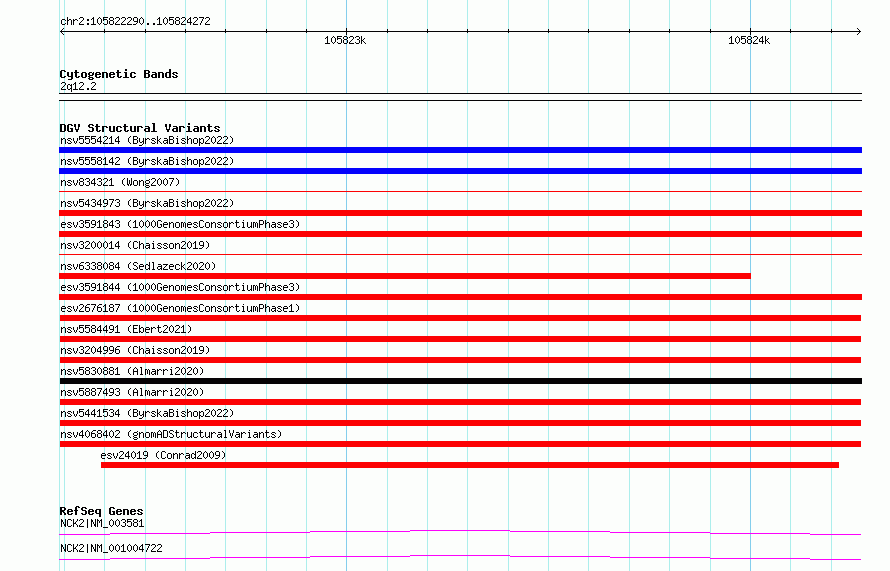The width and height of the screenshot is (890, 571).
Task: Open variant nsv6338084 (Sedlazeck2020) label
Action: pyautogui.click(x=138, y=266)
